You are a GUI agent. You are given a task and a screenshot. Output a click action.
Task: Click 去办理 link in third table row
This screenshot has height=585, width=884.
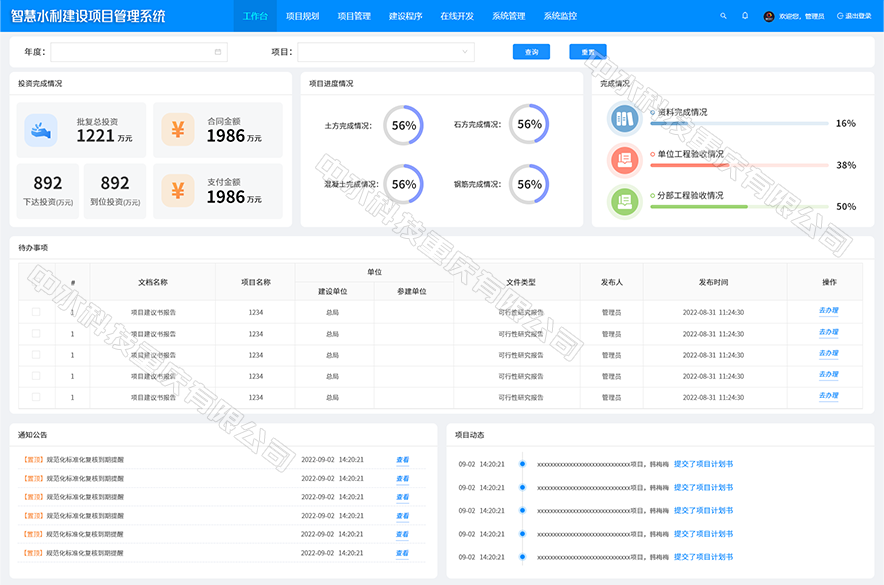(829, 353)
